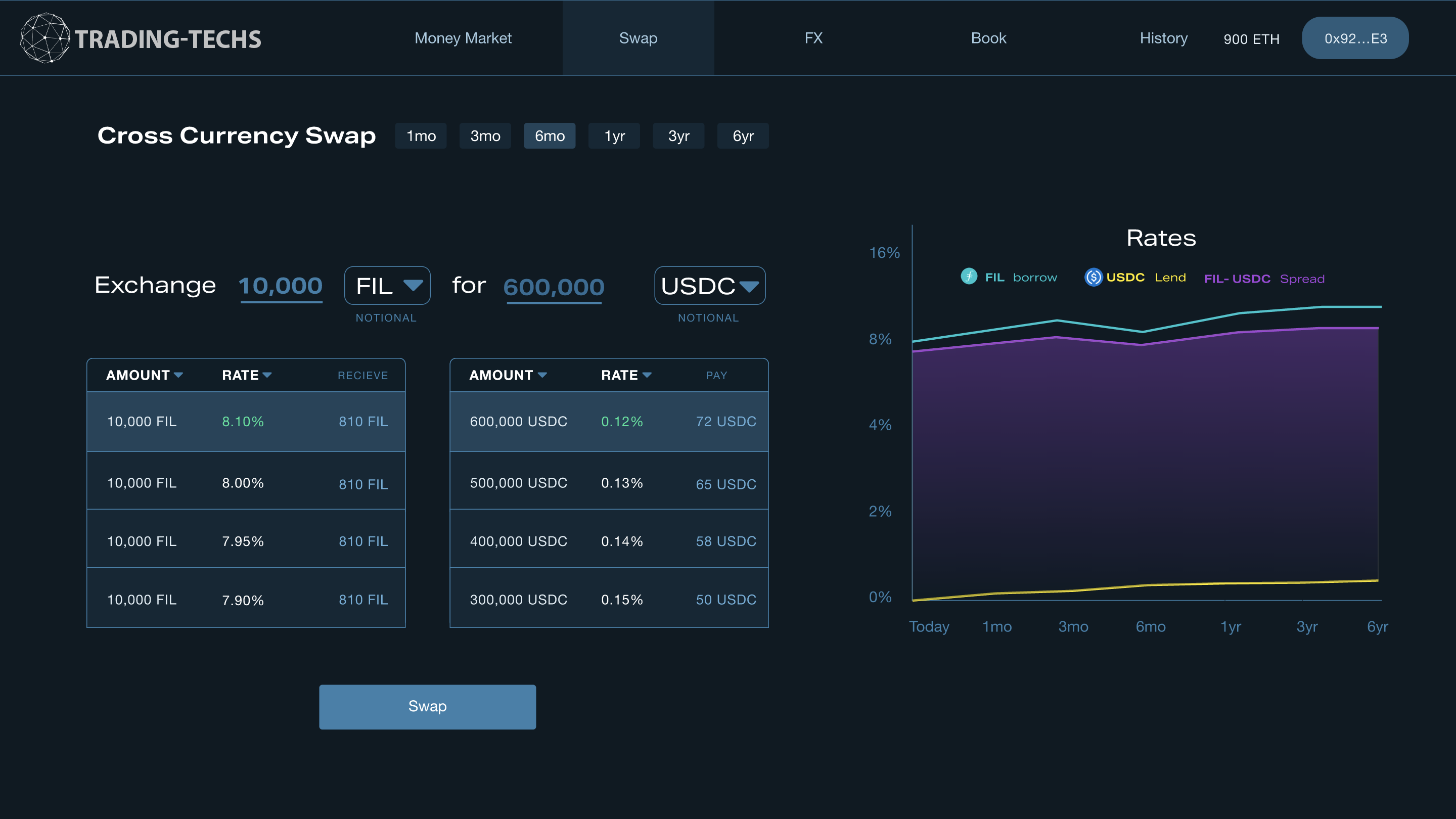This screenshot has height=819, width=1456.
Task: Click the Today label on chart axis
Action: tap(929, 627)
